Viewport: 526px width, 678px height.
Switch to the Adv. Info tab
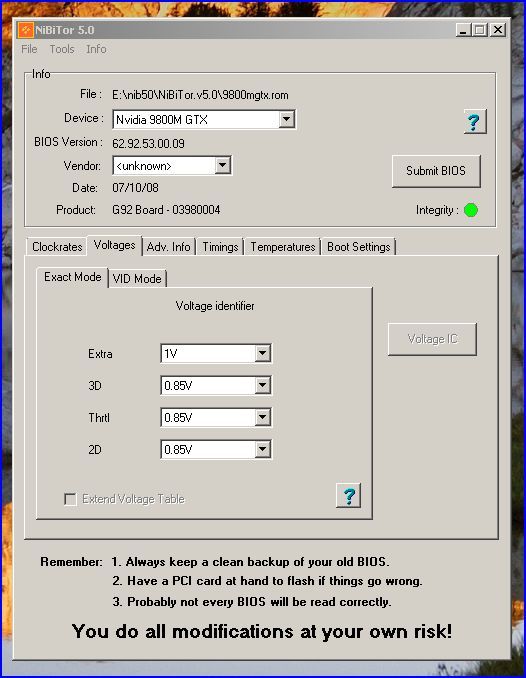pyautogui.click(x=168, y=247)
